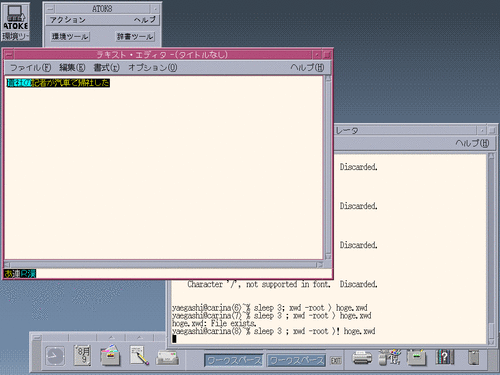Open the Application Manager icon on the front panel

tap(416, 357)
